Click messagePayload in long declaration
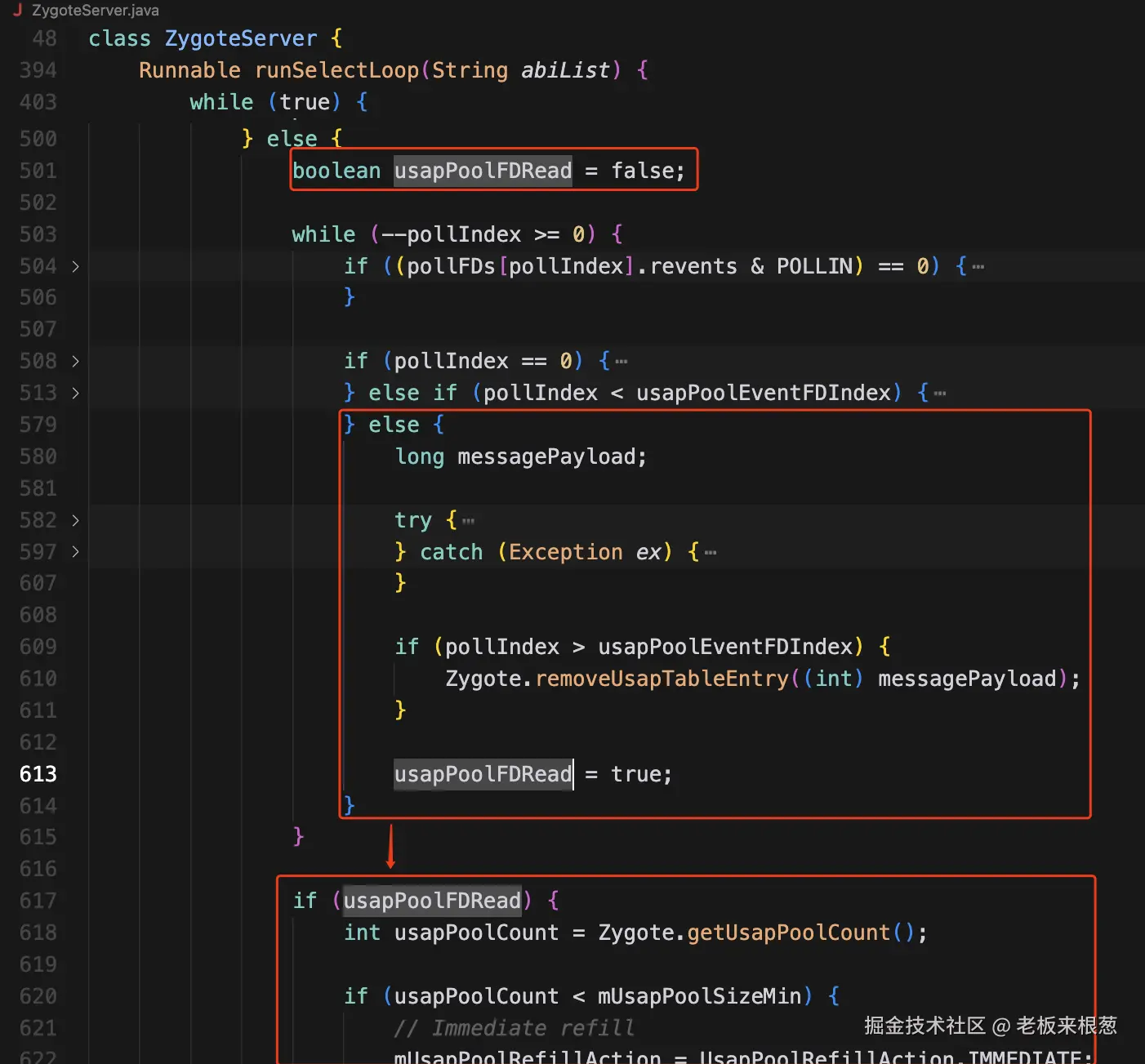Image resolution: width=1145 pixels, height=1064 pixels. pyautogui.click(x=546, y=456)
